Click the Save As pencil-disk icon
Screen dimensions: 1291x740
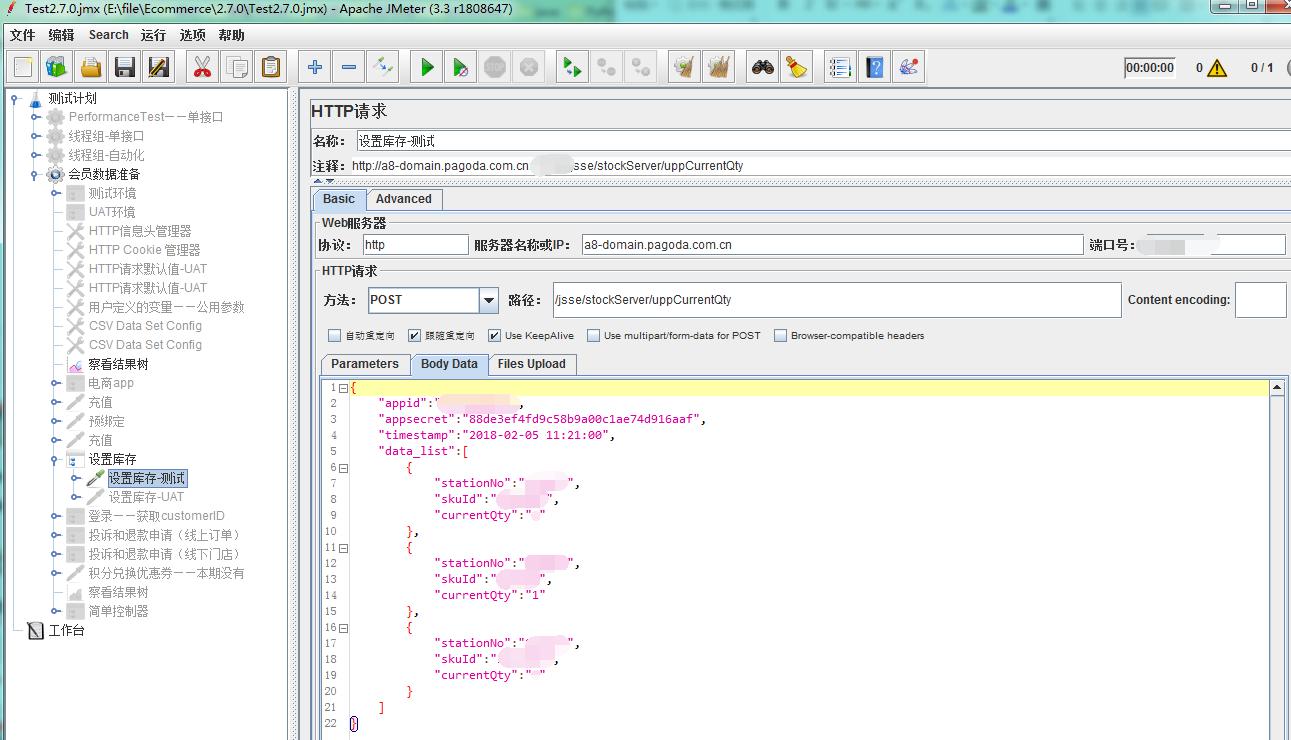tap(158, 67)
